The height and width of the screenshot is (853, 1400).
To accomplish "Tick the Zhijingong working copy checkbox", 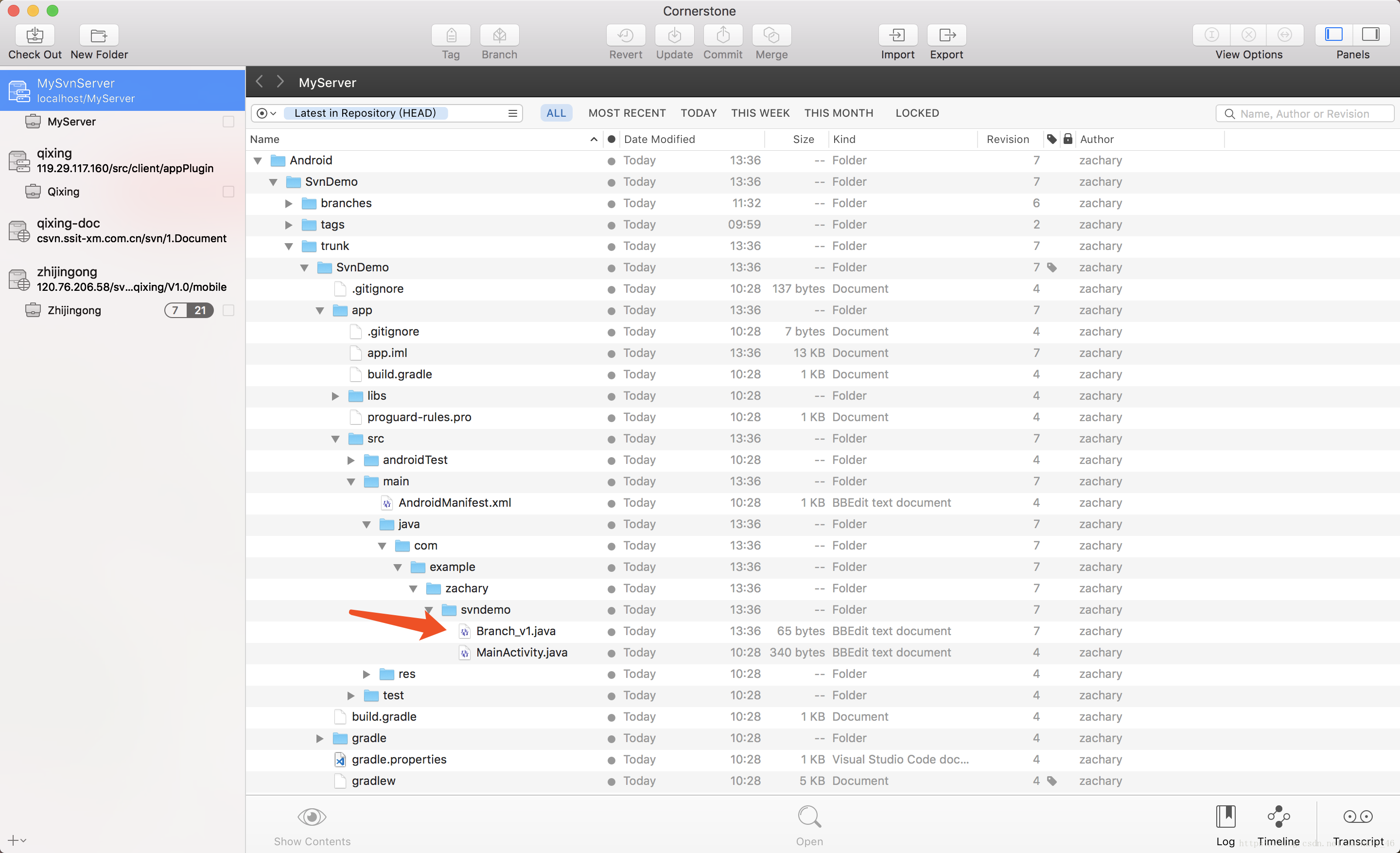I will [228, 310].
